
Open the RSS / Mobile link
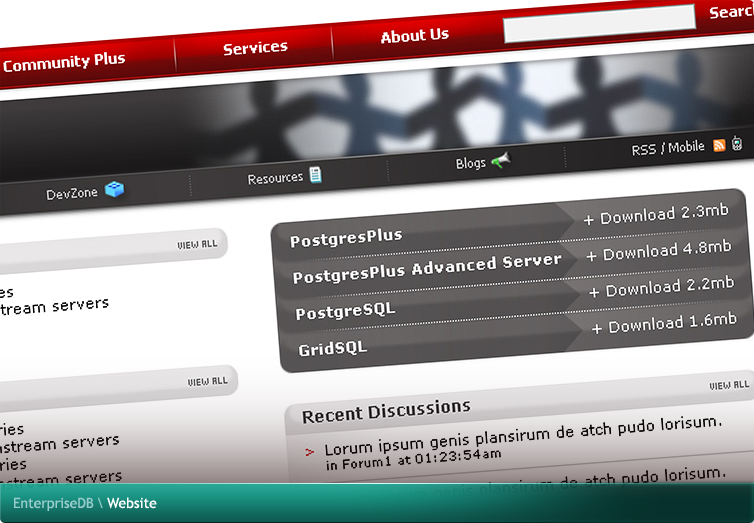pos(668,148)
